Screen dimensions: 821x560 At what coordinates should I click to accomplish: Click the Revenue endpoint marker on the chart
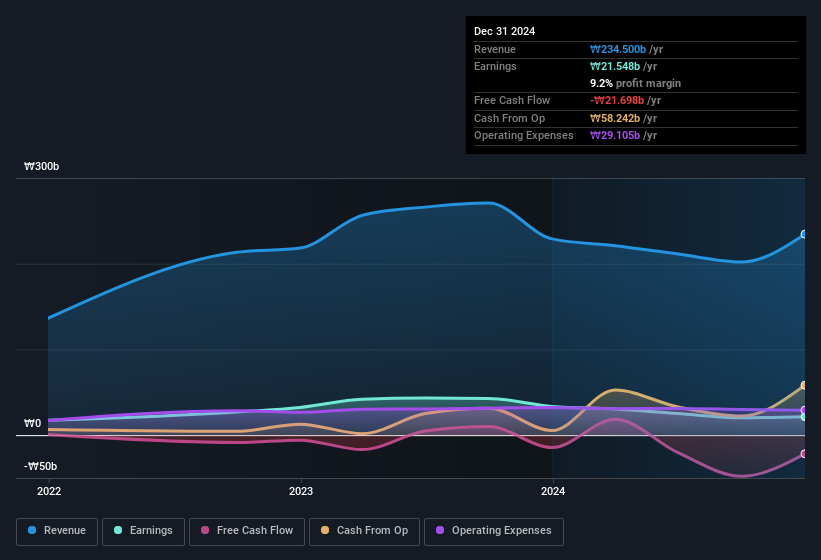(804, 234)
